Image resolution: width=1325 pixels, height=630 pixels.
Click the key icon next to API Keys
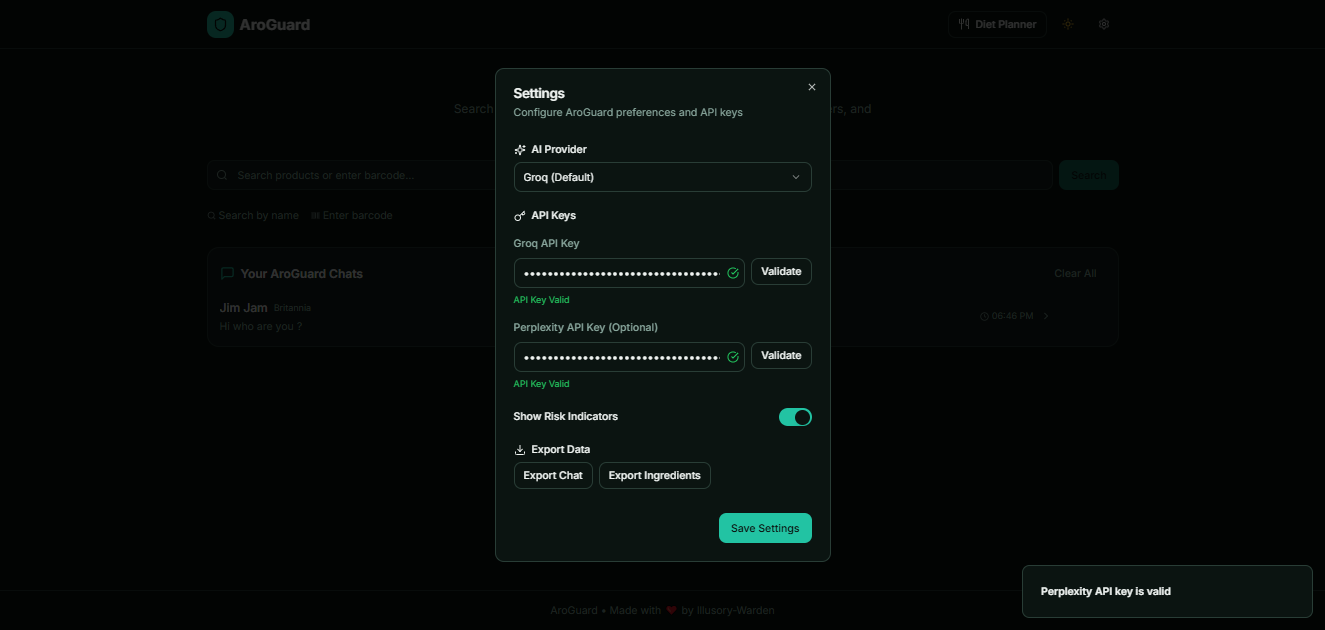519,215
